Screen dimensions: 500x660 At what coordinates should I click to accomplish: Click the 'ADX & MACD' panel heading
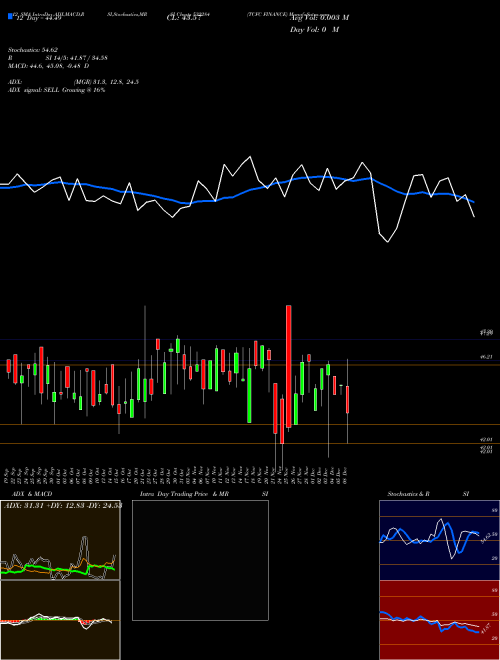[32, 494]
